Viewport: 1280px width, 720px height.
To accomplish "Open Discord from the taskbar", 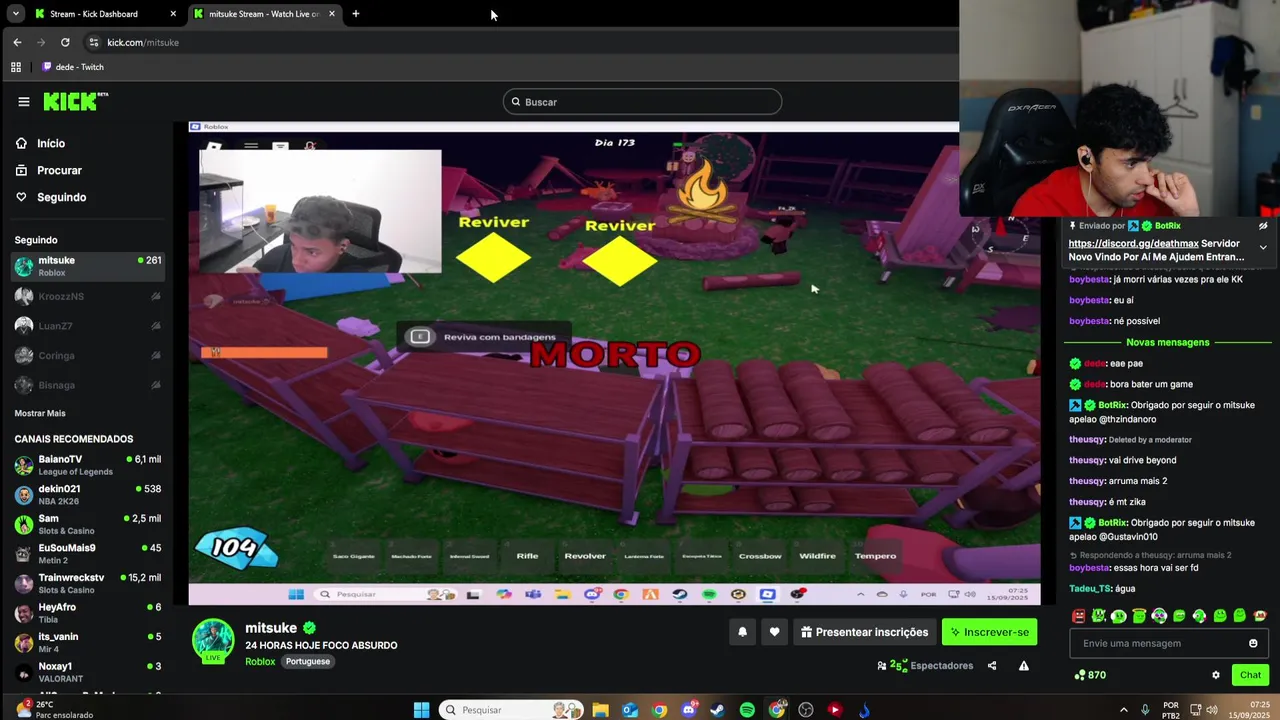I will pyautogui.click(x=688, y=710).
